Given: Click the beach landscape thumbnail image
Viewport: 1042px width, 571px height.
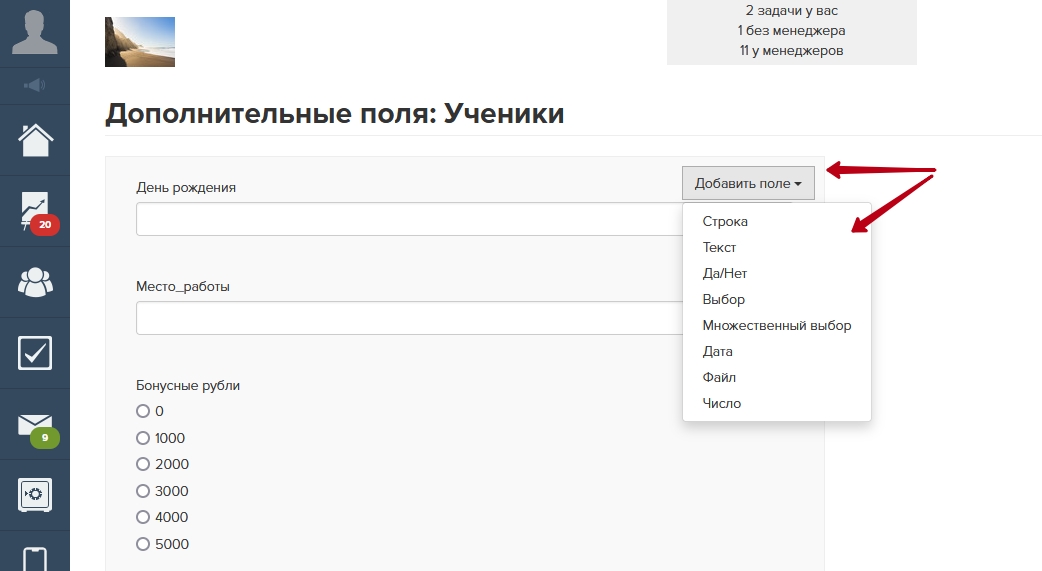Looking at the screenshot, I should [x=140, y=42].
